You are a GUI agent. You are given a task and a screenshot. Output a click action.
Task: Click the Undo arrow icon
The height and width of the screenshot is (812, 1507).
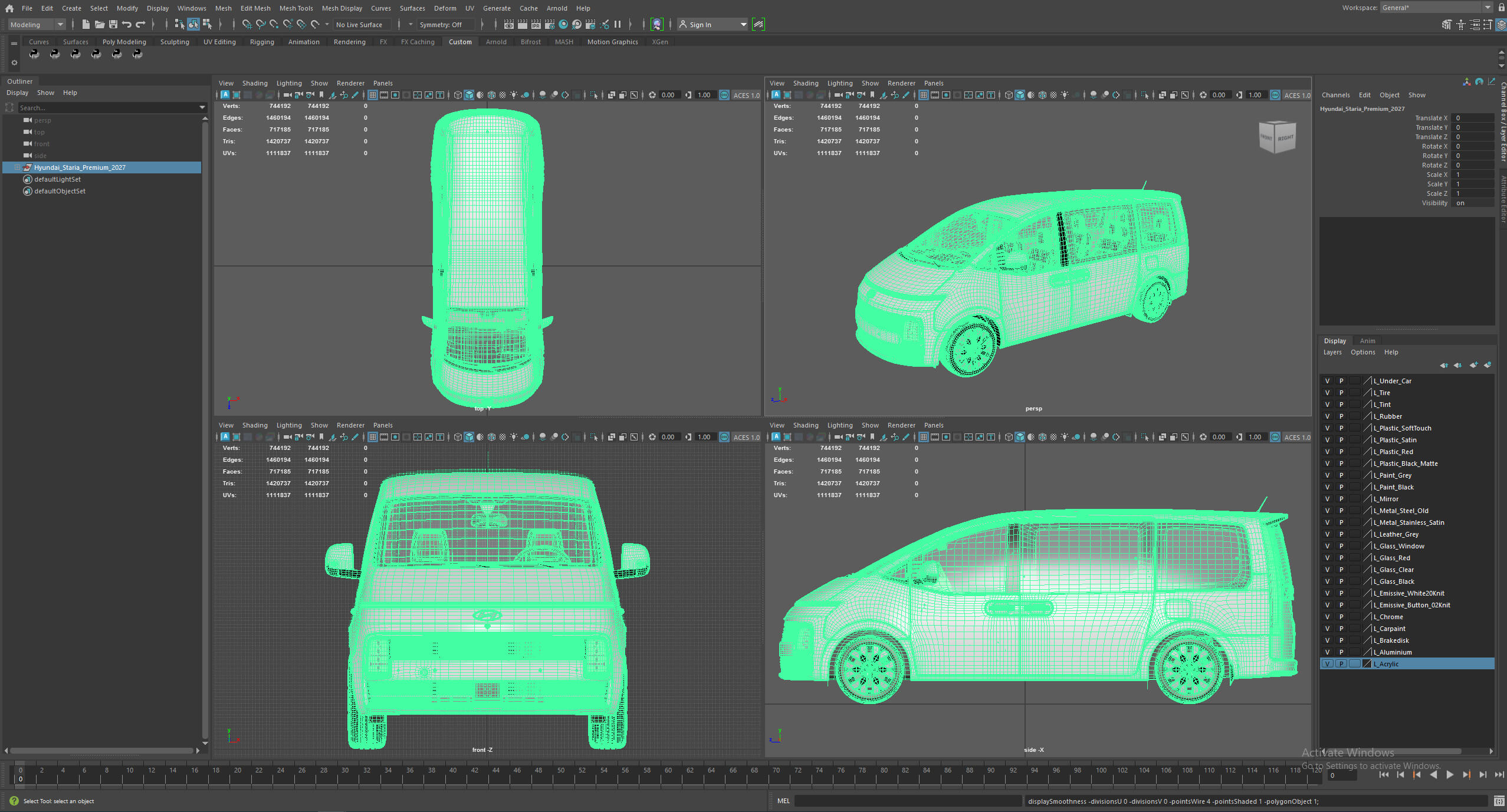point(126,24)
